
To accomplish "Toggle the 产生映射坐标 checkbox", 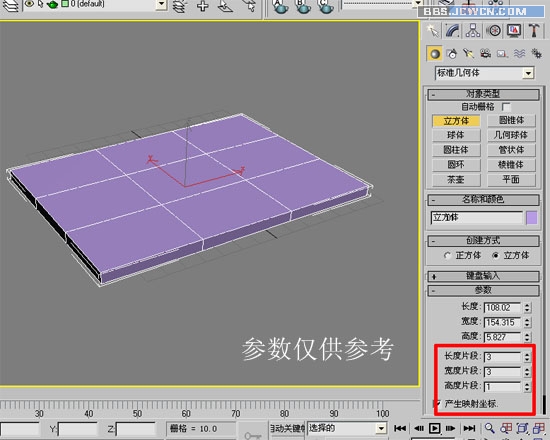I will point(437,404).
